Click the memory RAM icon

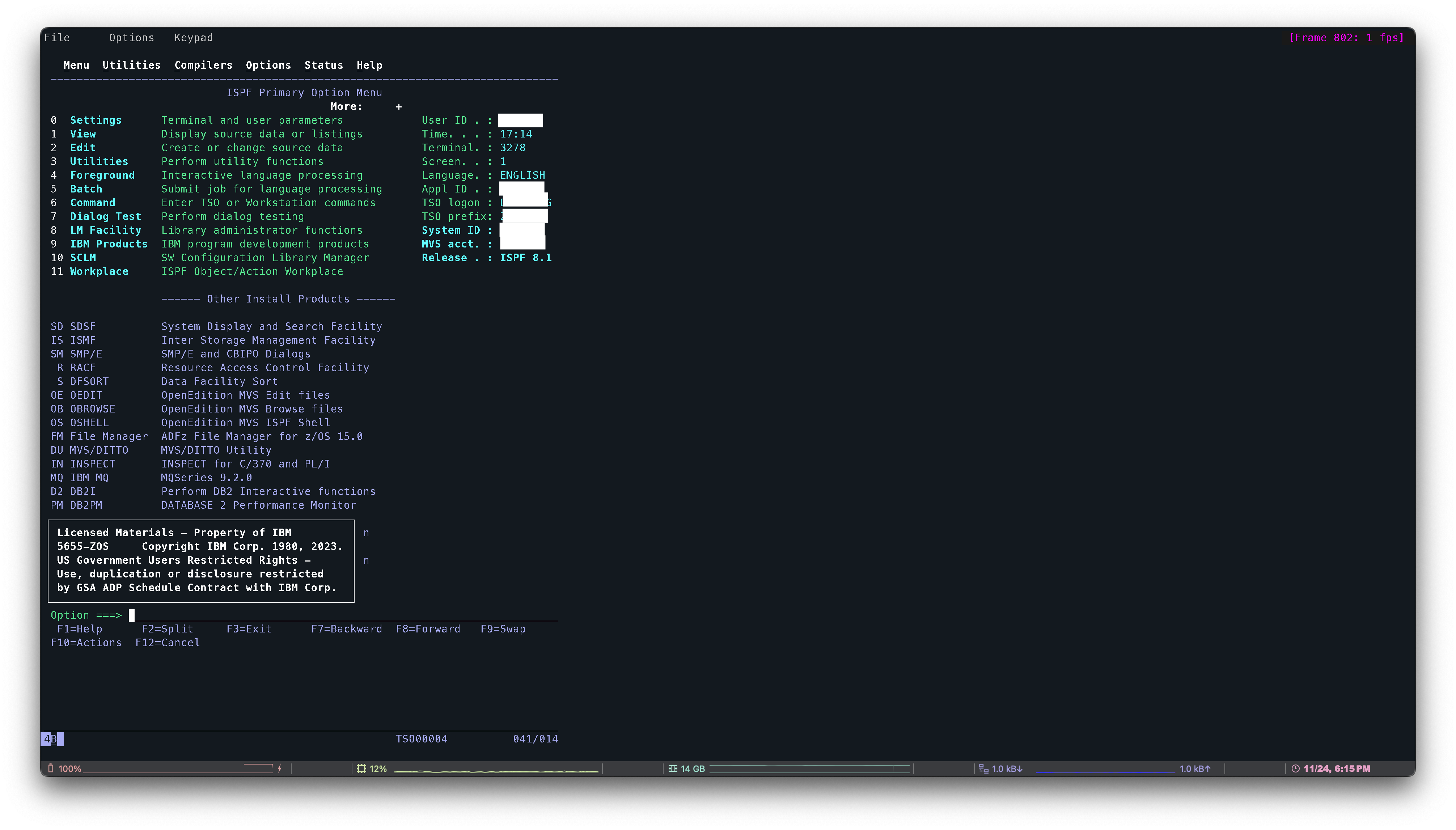673,768
